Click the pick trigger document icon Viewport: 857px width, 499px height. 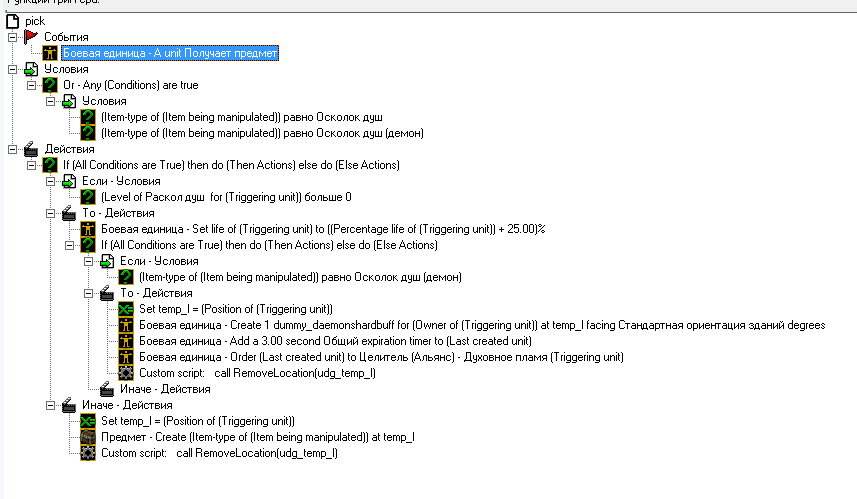13,21
